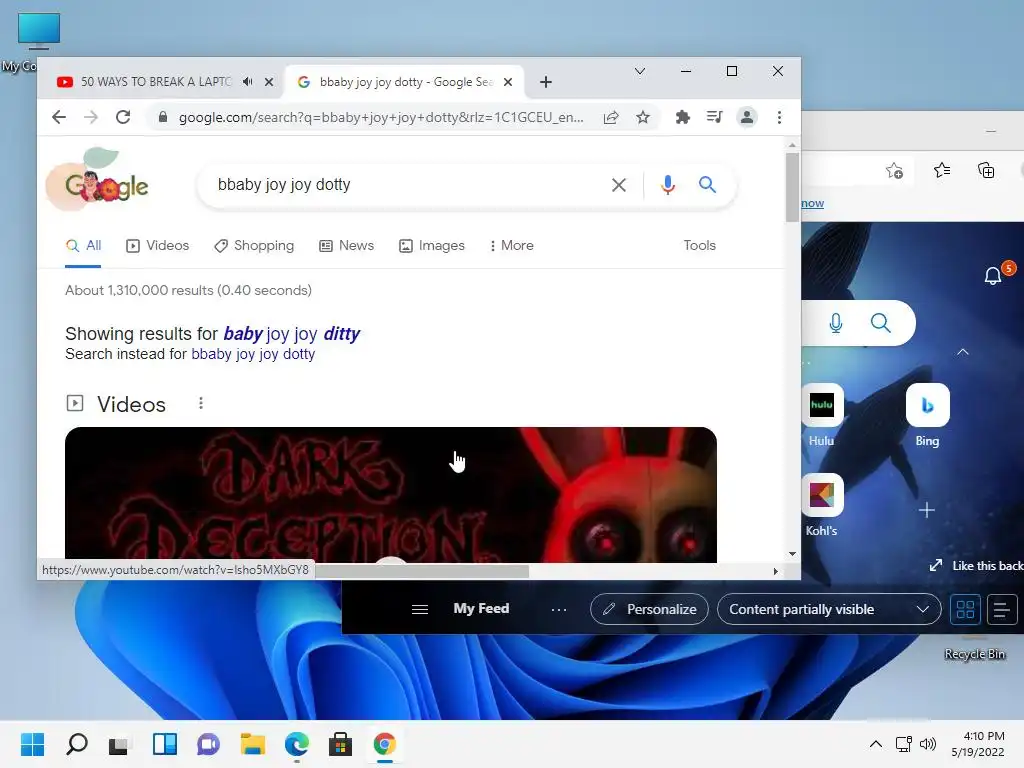The width and height of the screenshot is (1024, 768).
Task: Open My Feed three-dot options
Action: (559, 609)
